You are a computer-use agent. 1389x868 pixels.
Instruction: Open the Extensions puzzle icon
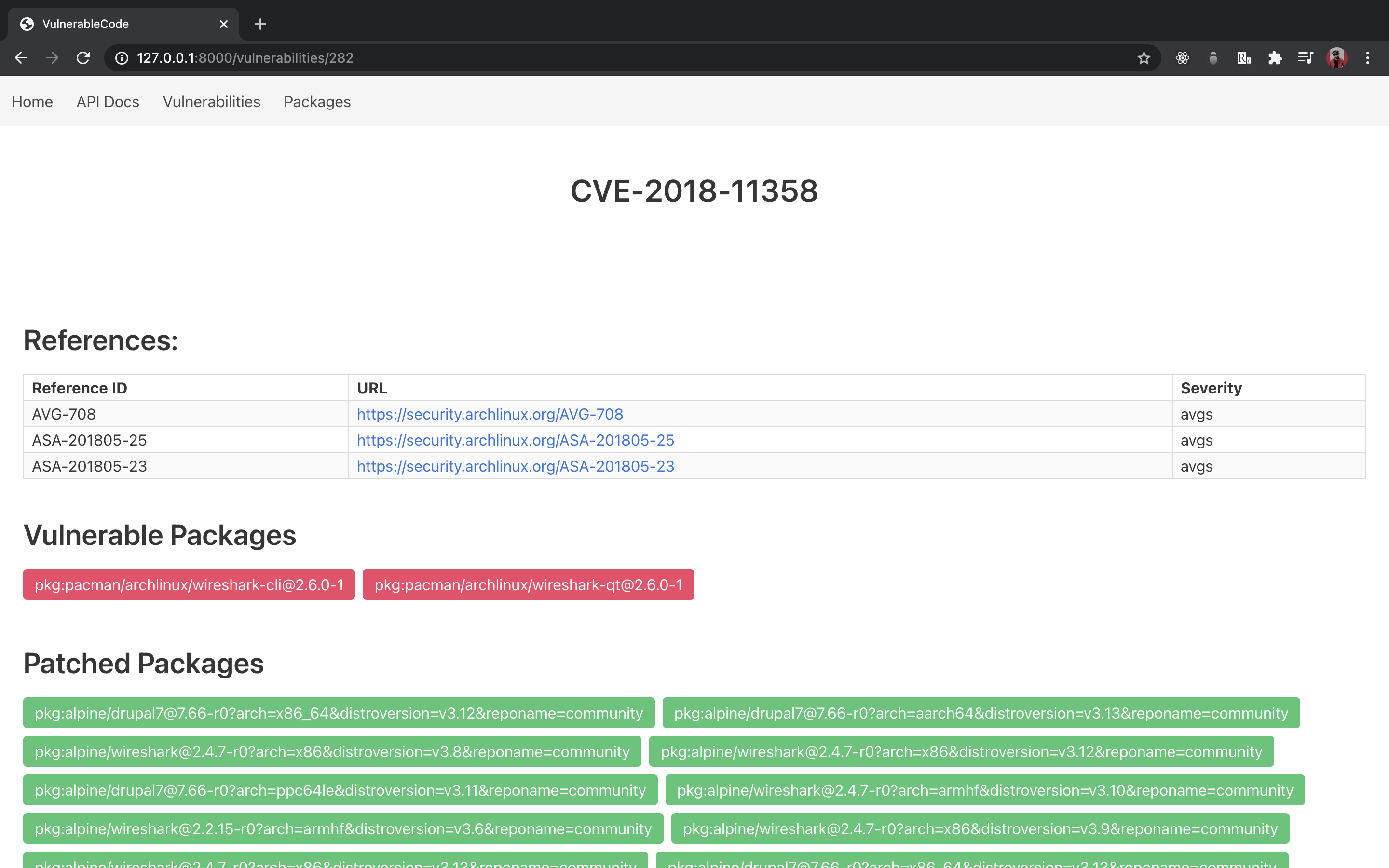pyautogui.click(x=1275, y=58)
